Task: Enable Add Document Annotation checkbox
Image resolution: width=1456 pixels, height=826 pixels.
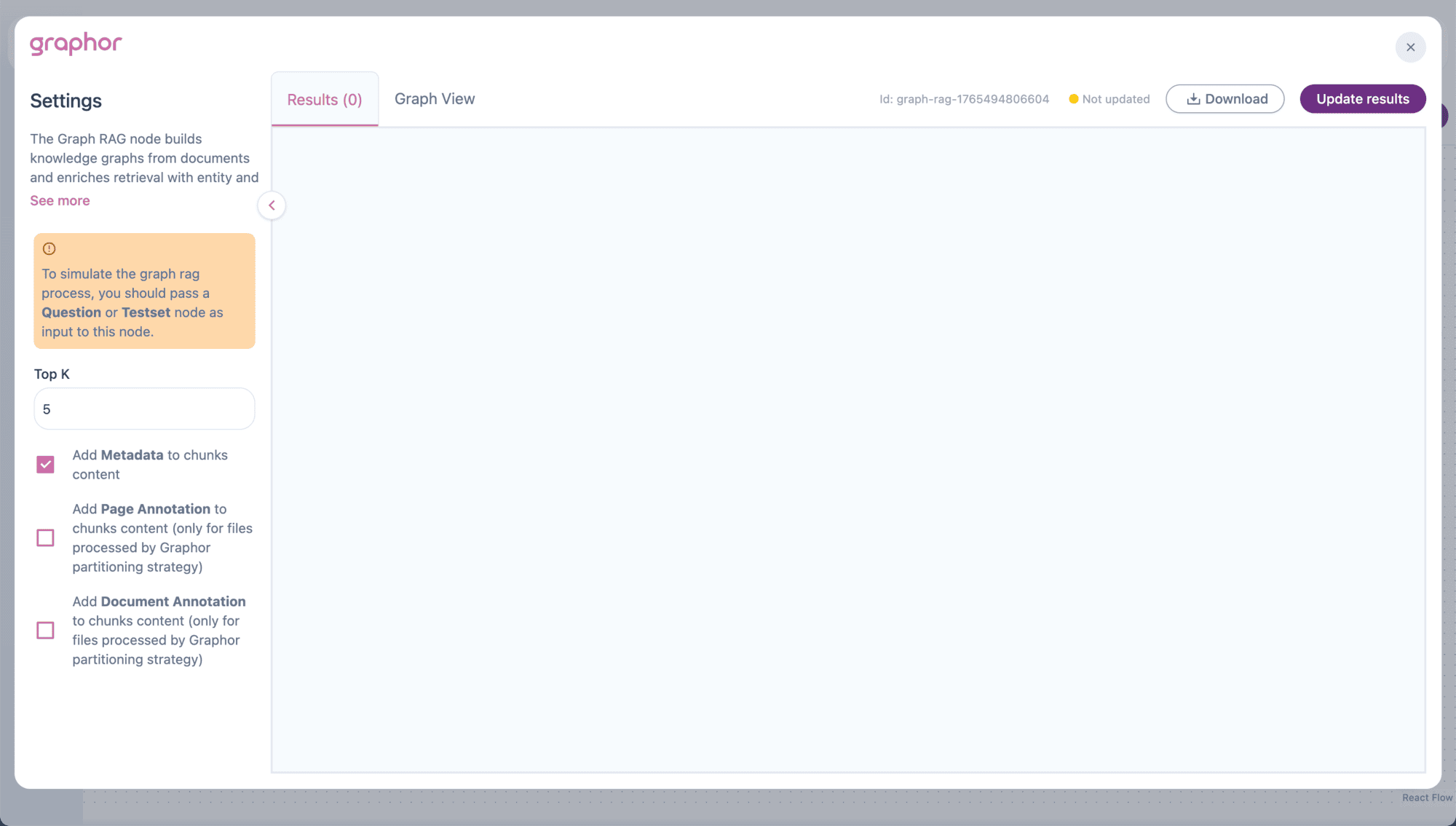Action: (x=45, y=630)
